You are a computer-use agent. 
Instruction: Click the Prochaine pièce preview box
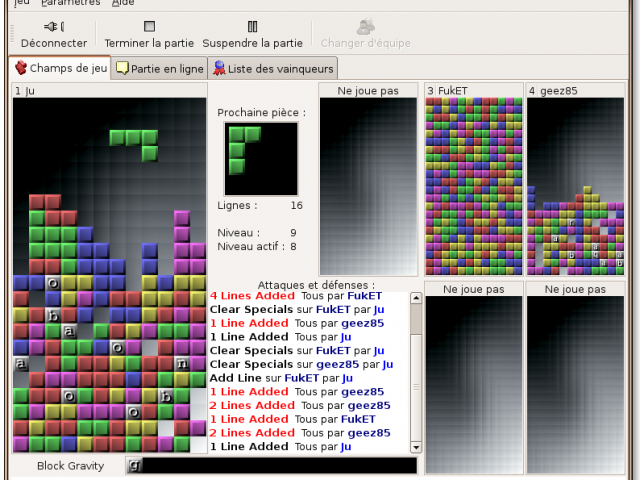tap(261, 159)
